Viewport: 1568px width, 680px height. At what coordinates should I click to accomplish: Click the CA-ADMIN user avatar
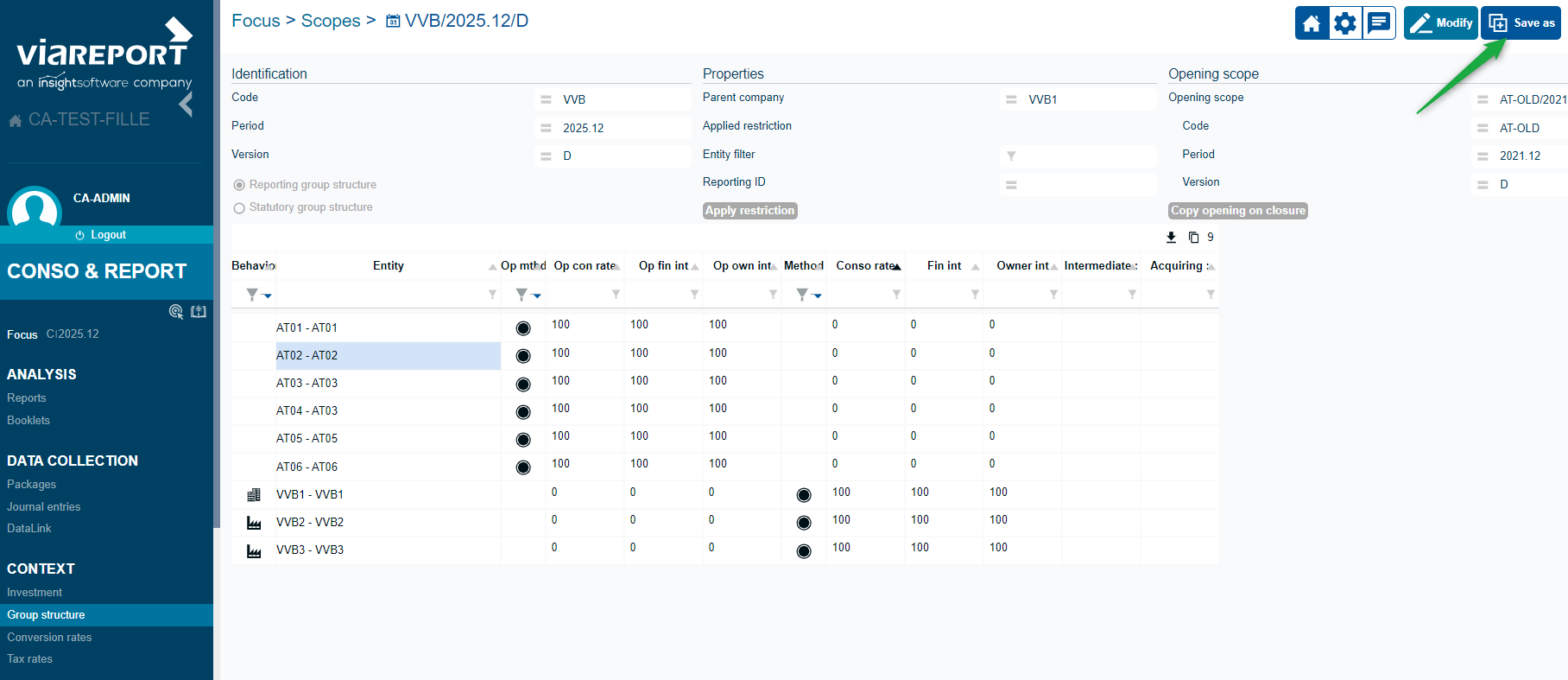coord(35,207)
